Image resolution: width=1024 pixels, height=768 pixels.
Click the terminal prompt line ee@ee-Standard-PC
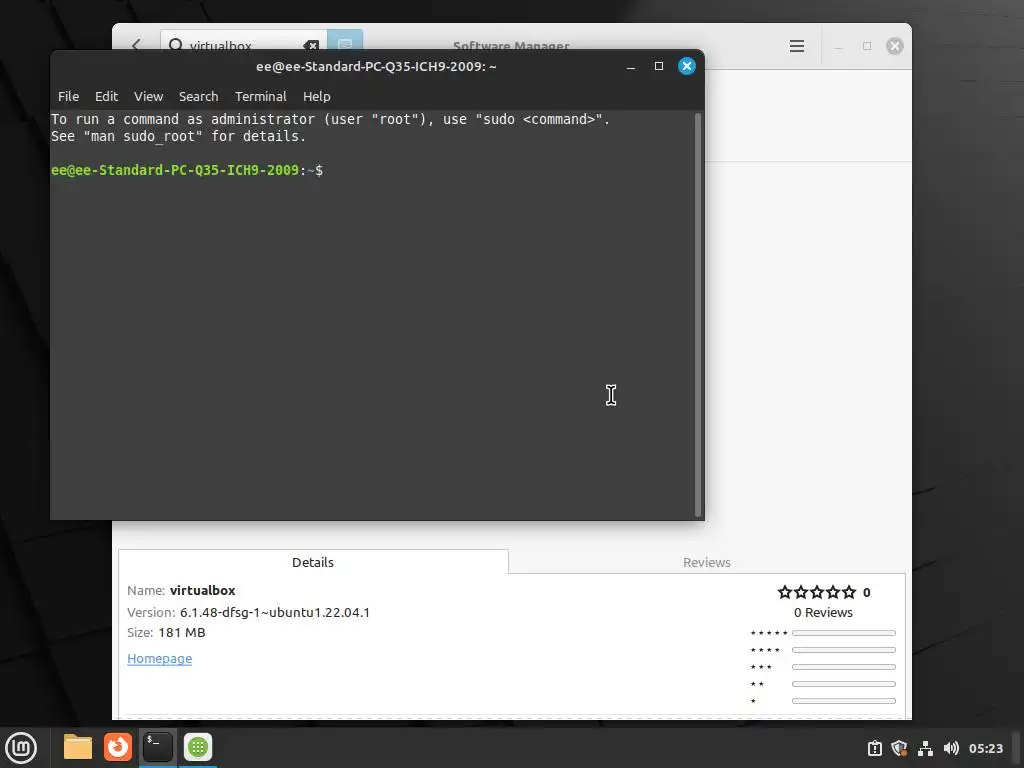coord(187,170)
